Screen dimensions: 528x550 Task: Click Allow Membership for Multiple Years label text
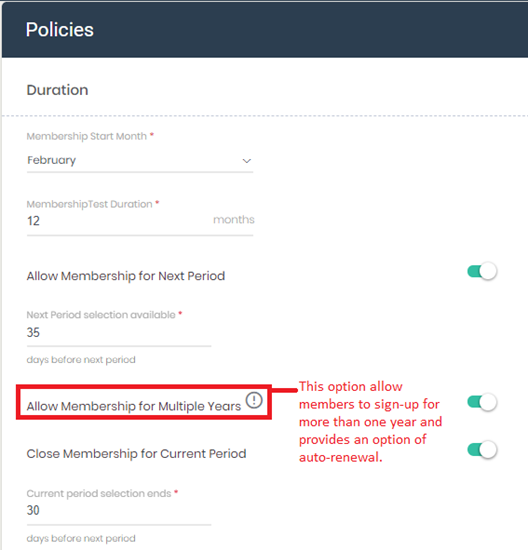click(134, 406)
